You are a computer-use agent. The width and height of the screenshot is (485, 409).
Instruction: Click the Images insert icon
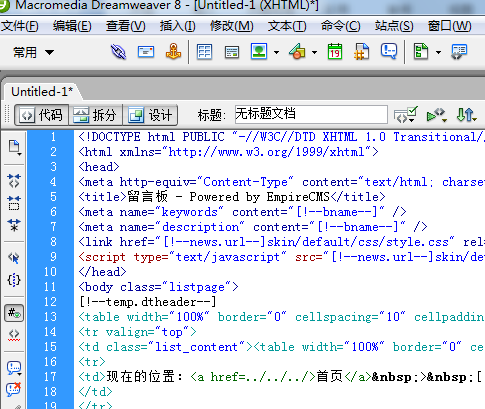[x=259, y=52]
